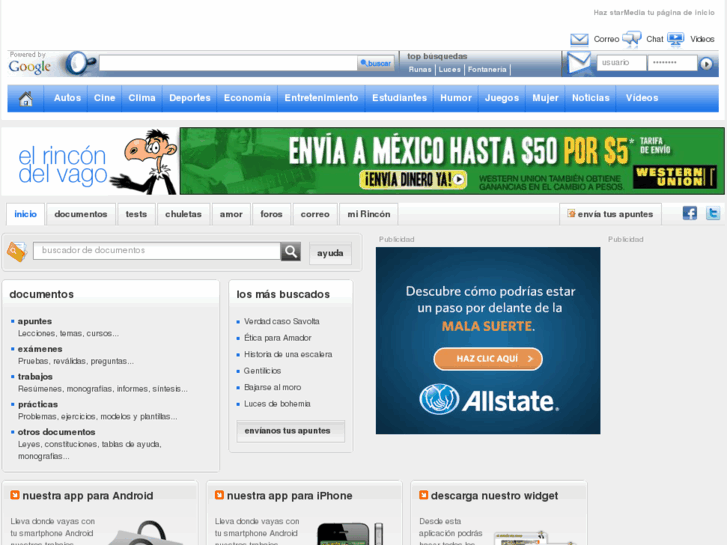The width and height of the screenshot is (727, 545).
Task: Click the password input field
Action: pyautogui.click(x=672, y=63)
